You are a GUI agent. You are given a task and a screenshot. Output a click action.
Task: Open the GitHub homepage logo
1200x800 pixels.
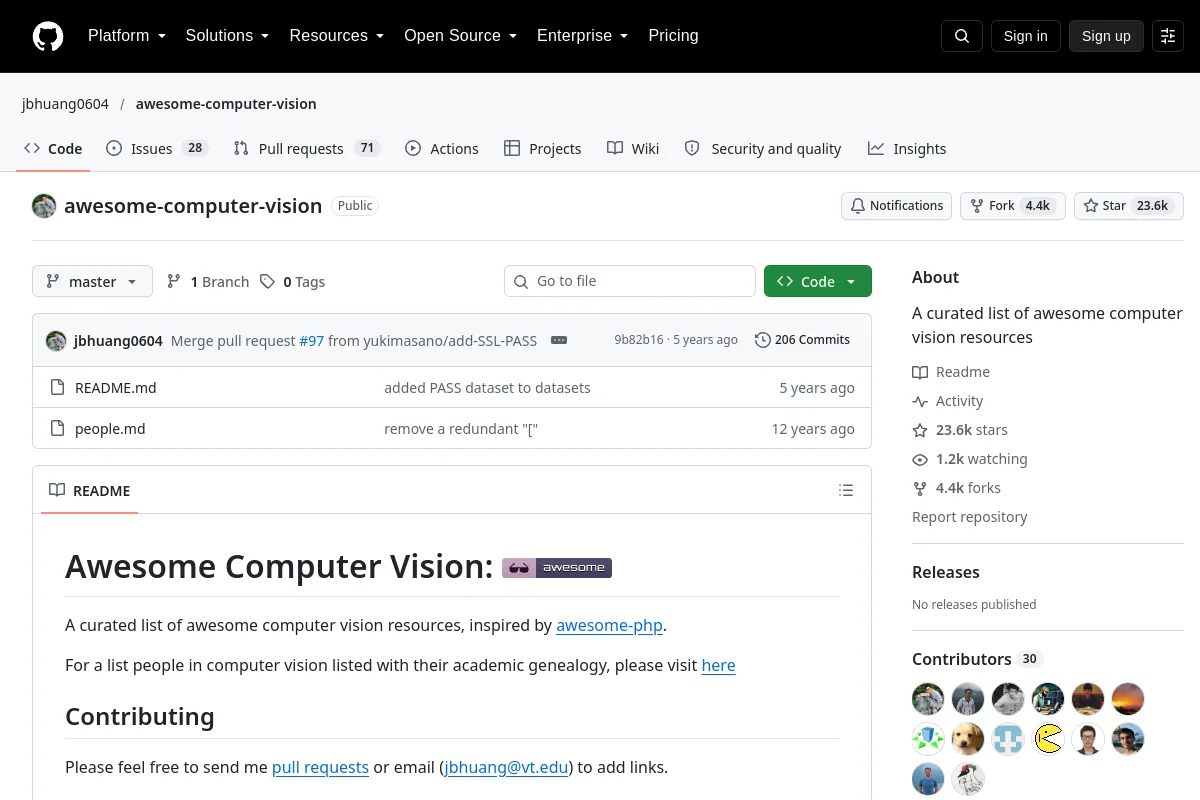tap(48, 36)
